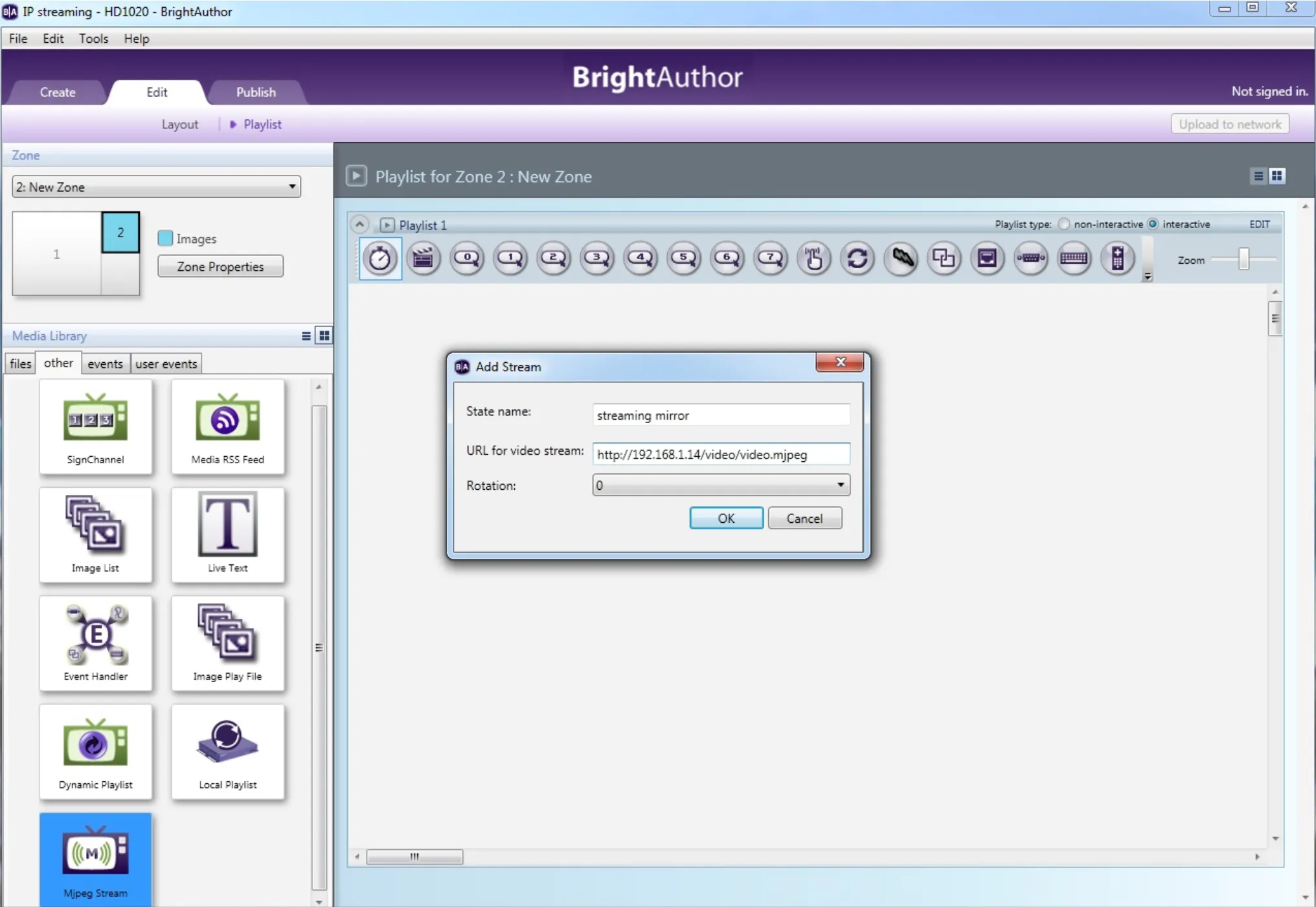Select the touch hand event icon
This screenshot has width=1316, height=907.
point(814,258)
